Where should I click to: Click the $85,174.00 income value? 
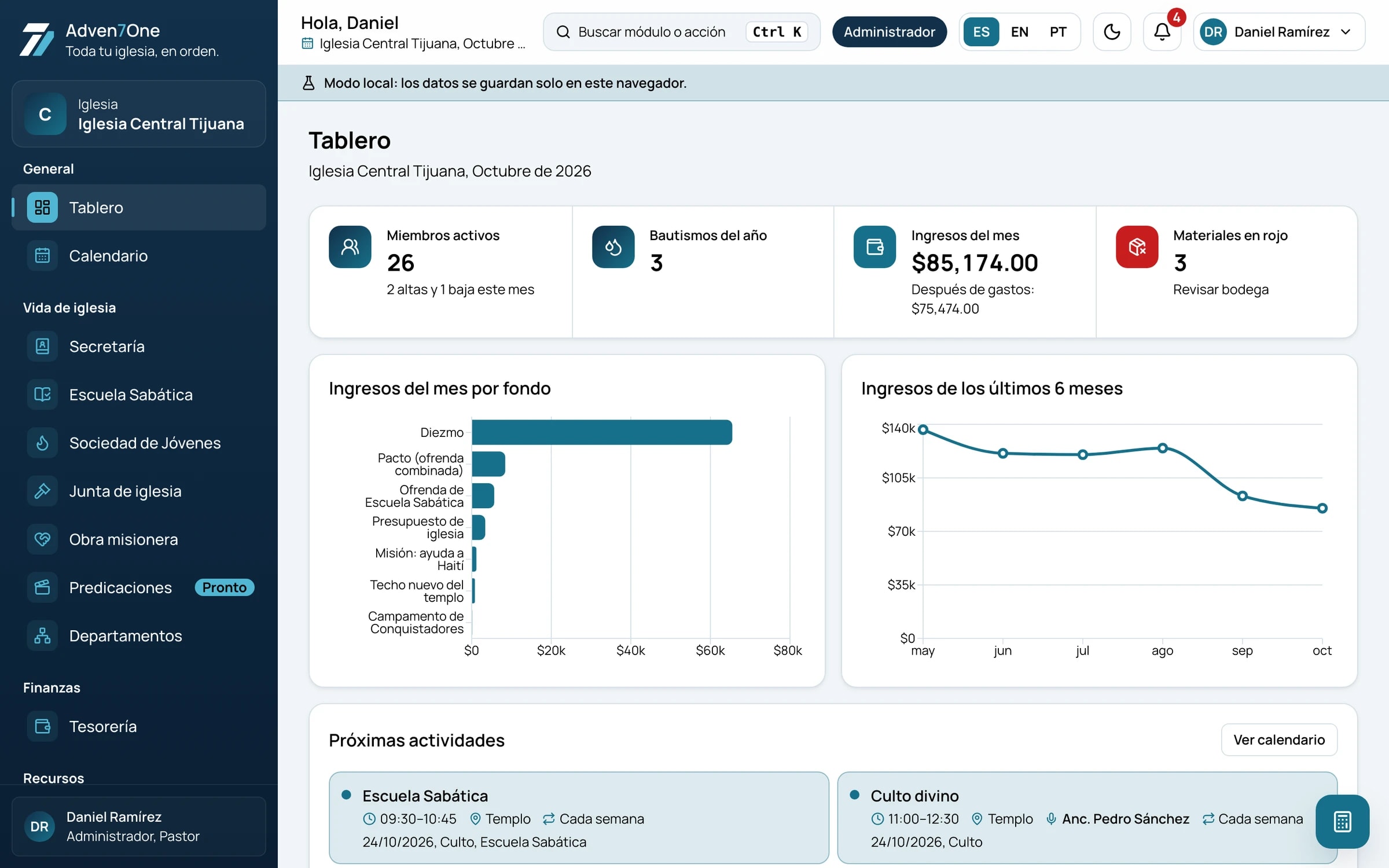[x=975, y=263]
